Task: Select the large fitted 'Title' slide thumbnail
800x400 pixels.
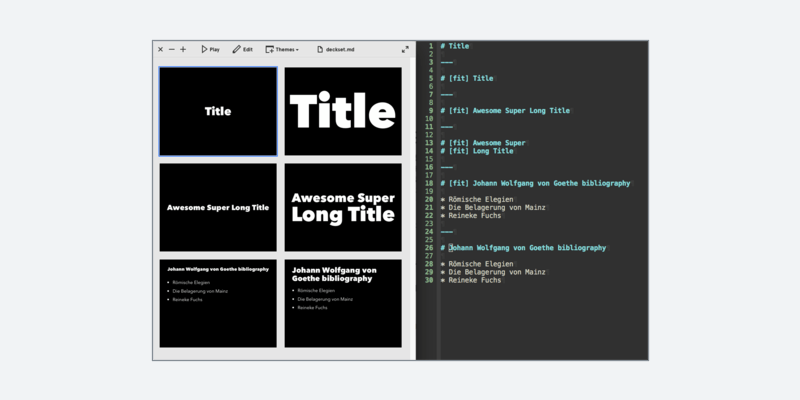Action: (x=343, y=111)
